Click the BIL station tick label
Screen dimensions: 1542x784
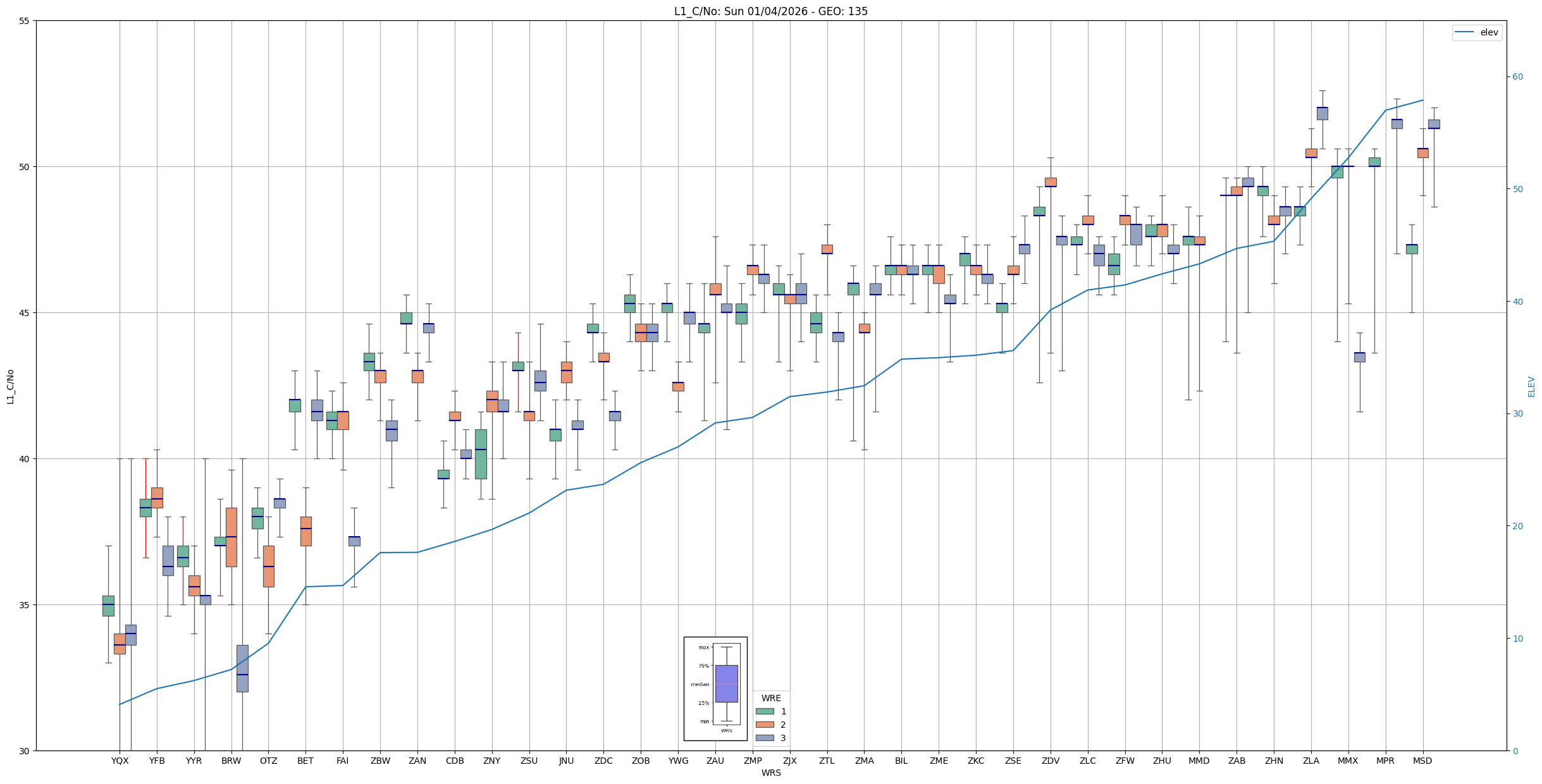[901, 761]
